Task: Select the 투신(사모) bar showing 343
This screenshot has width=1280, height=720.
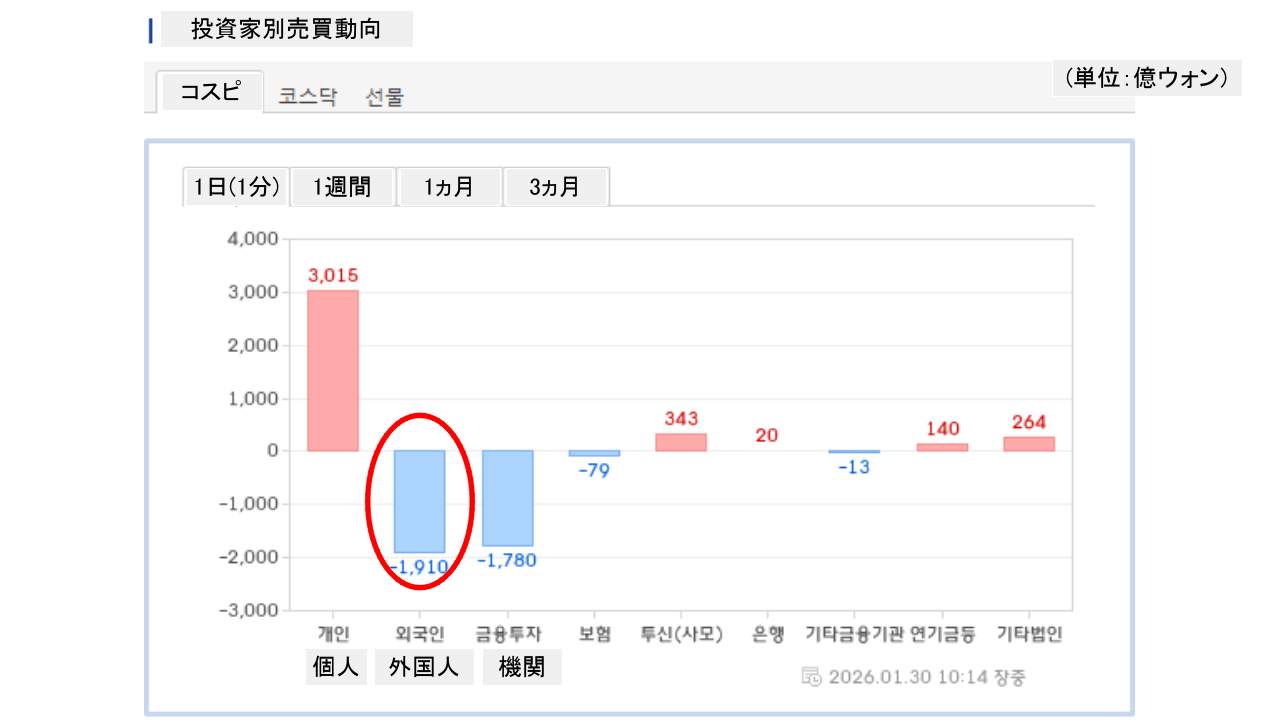Action: [x=681, y=442]
